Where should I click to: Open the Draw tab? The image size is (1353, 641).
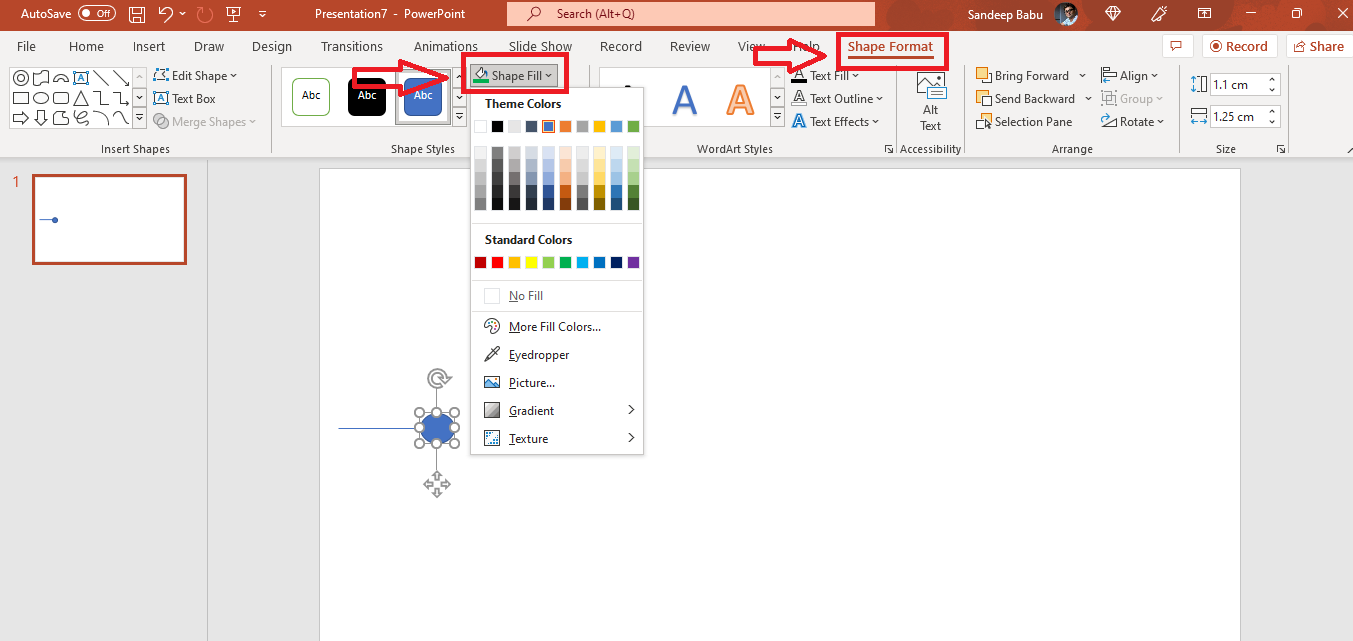pyautogui.click(x=209, y=46)
